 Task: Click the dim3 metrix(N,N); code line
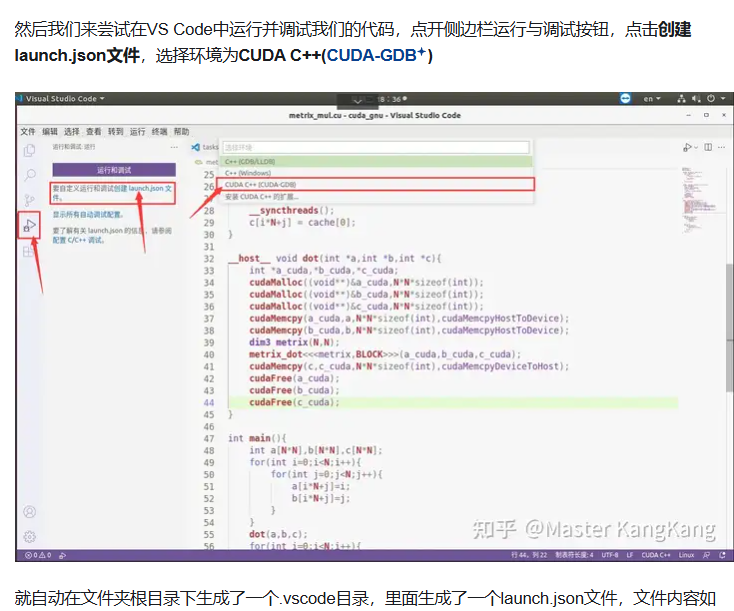294,342
